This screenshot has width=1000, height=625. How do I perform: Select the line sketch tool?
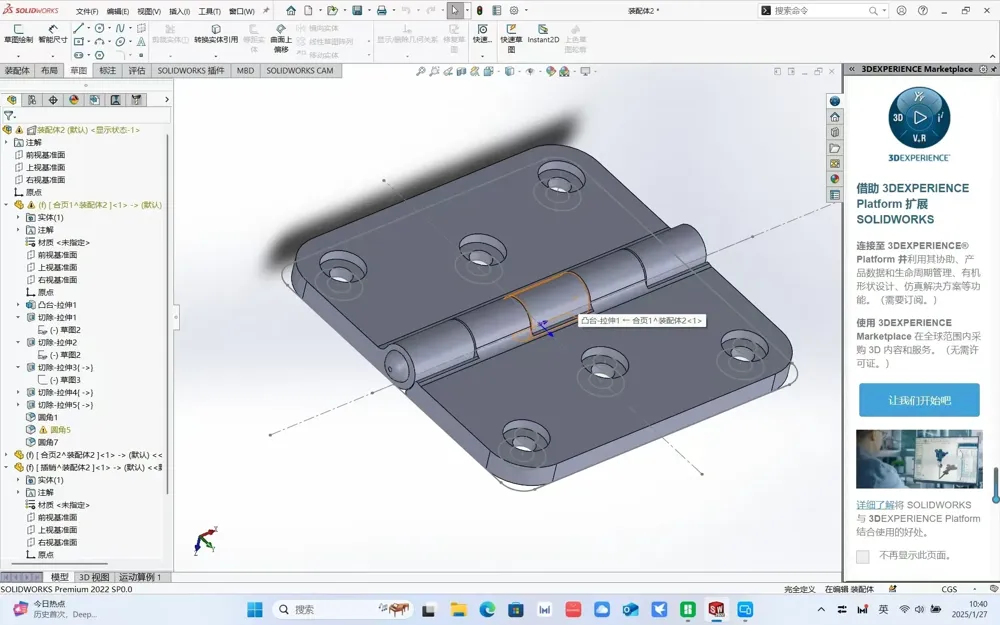78,28
